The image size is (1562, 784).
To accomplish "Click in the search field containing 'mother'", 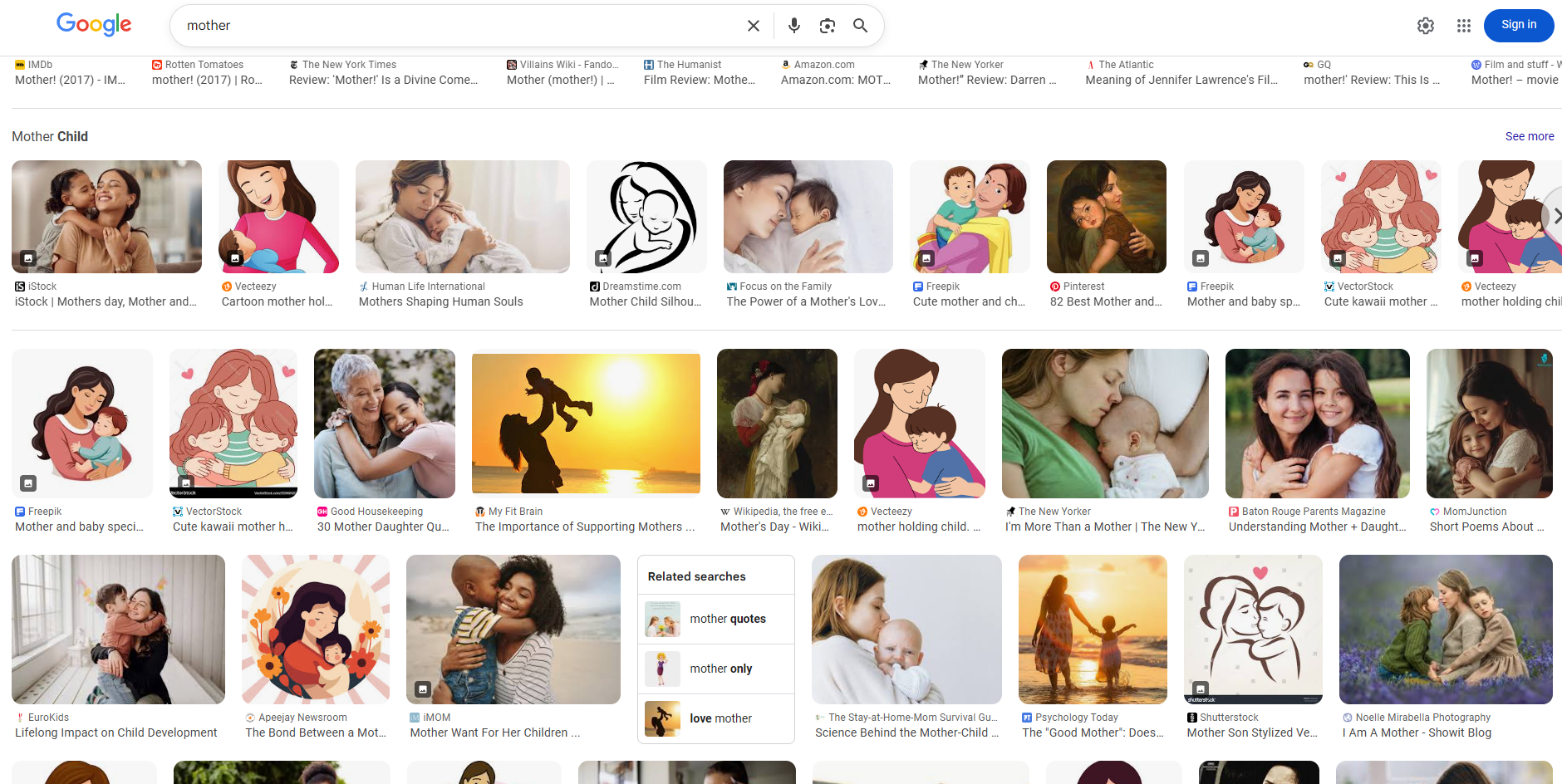I will click(x=457, y=26).
